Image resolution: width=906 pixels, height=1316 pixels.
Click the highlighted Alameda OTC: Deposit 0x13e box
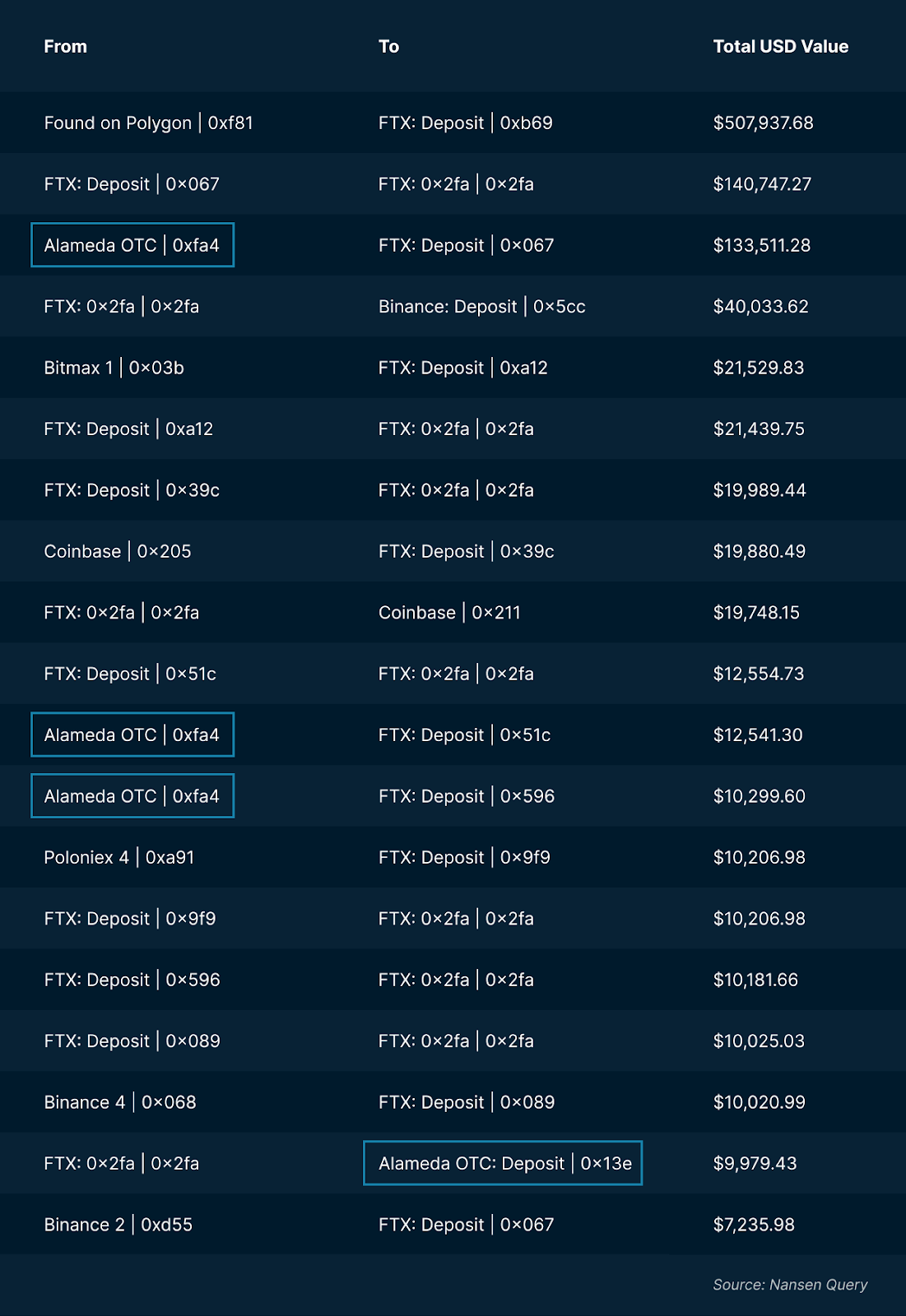503,1163
